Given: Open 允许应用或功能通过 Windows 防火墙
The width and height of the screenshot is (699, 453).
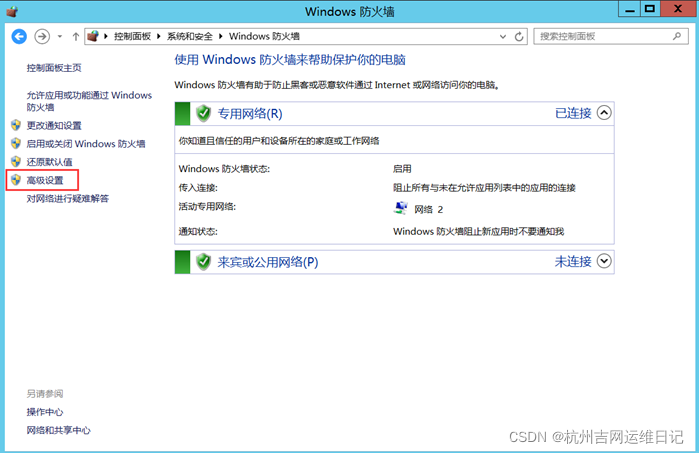Looking at the screenshot, I should [89, 101].
